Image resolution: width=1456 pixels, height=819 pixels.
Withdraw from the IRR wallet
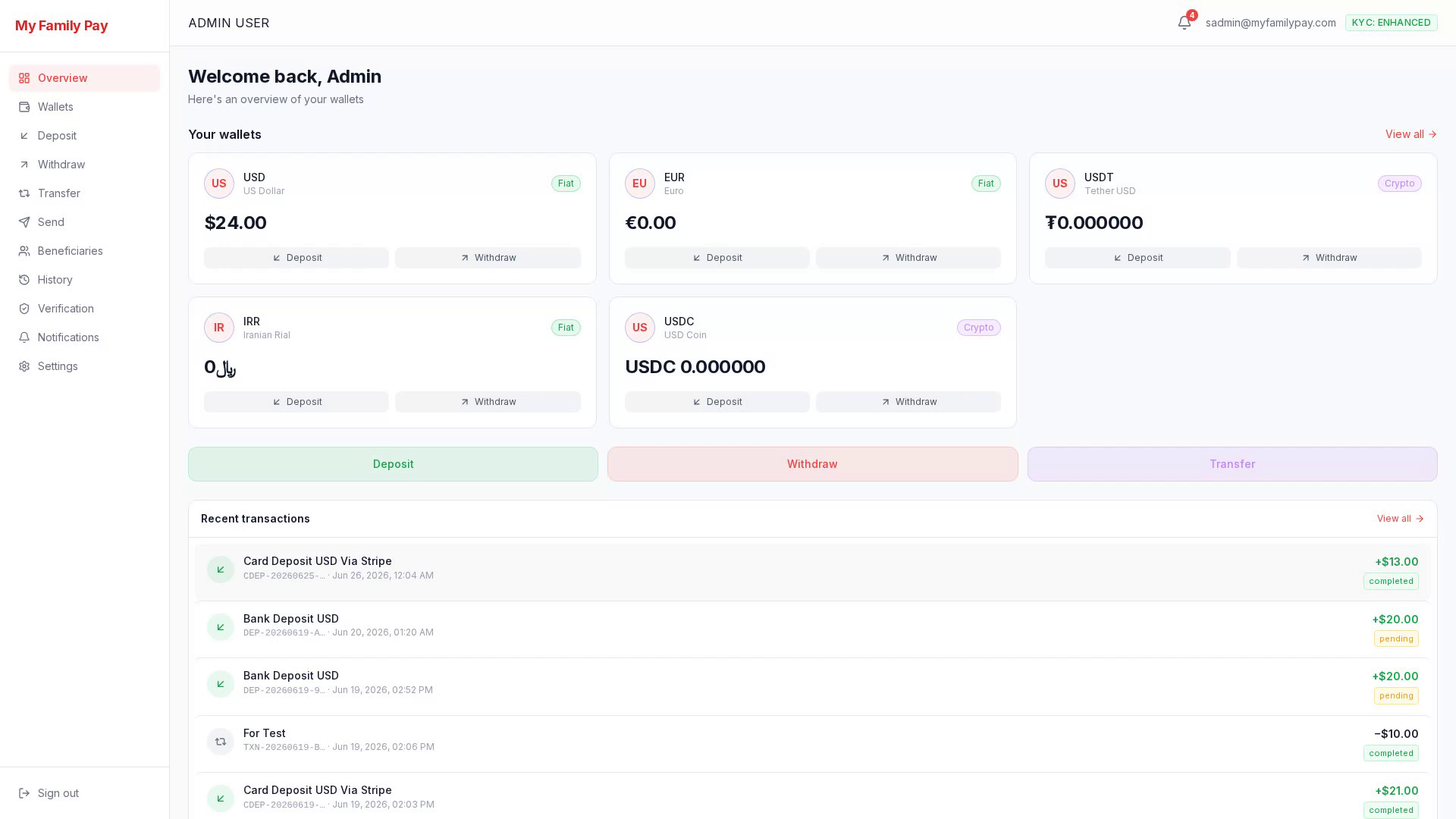488,402
